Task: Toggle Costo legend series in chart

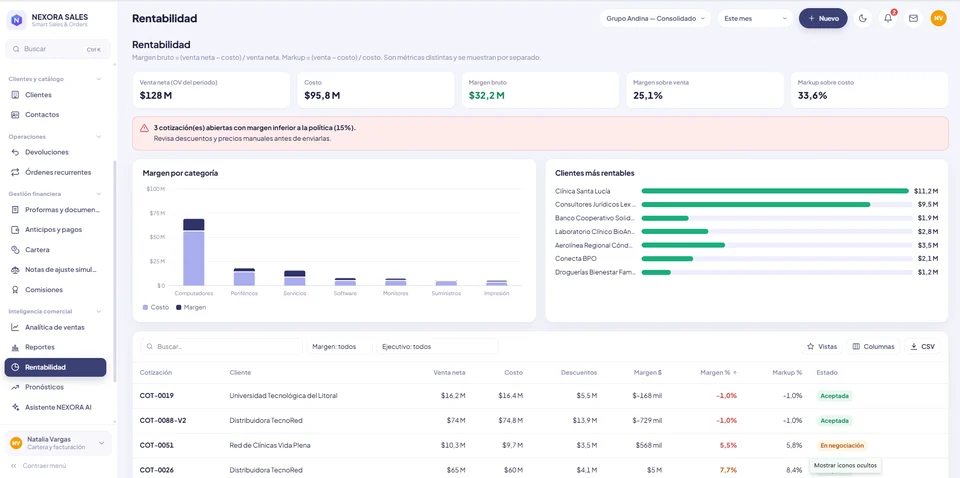Action: tap(156, 307)
